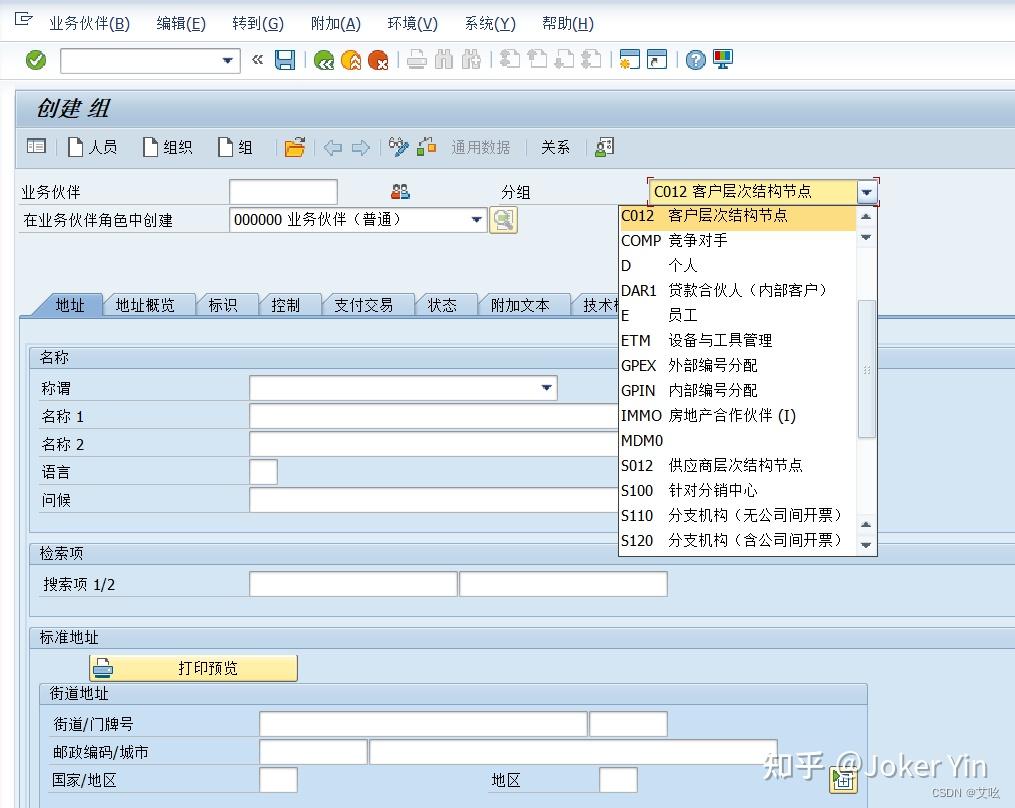
Task: Open the Help question mark icon
Action: 696,60
